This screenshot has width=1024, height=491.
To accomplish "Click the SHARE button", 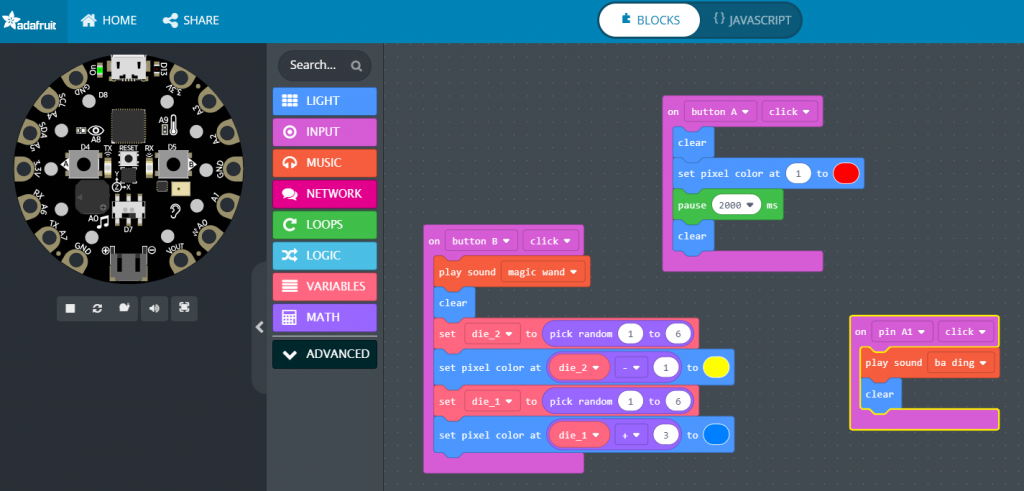I will [x=190, y=20].
